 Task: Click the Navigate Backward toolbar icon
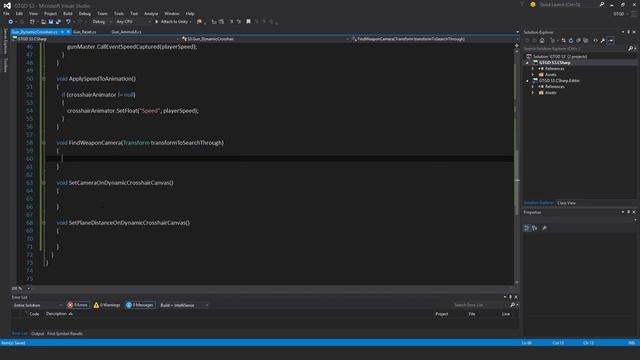click(11, 22)
